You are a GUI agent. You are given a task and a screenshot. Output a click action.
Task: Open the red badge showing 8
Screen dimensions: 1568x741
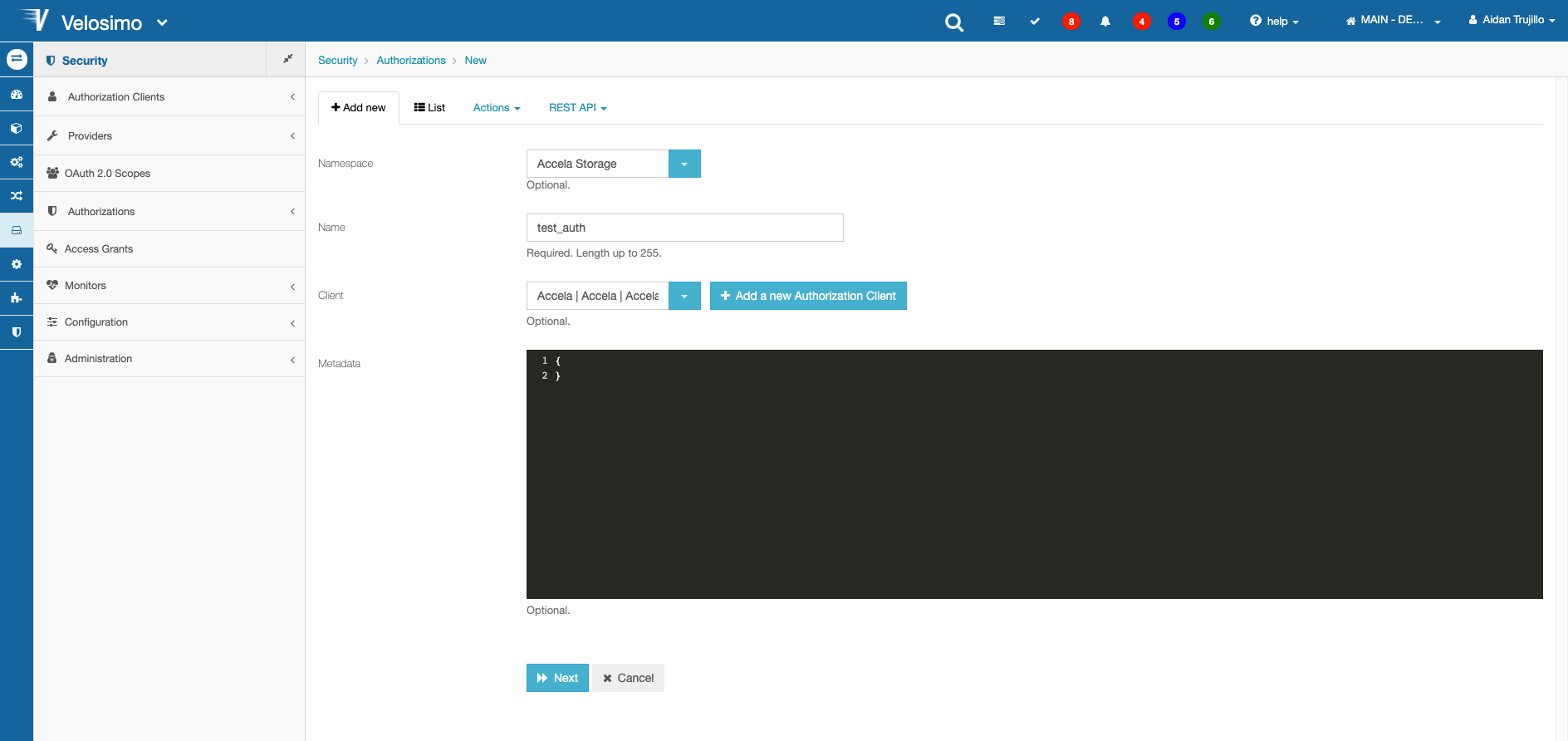click(x=1071, y=22)
